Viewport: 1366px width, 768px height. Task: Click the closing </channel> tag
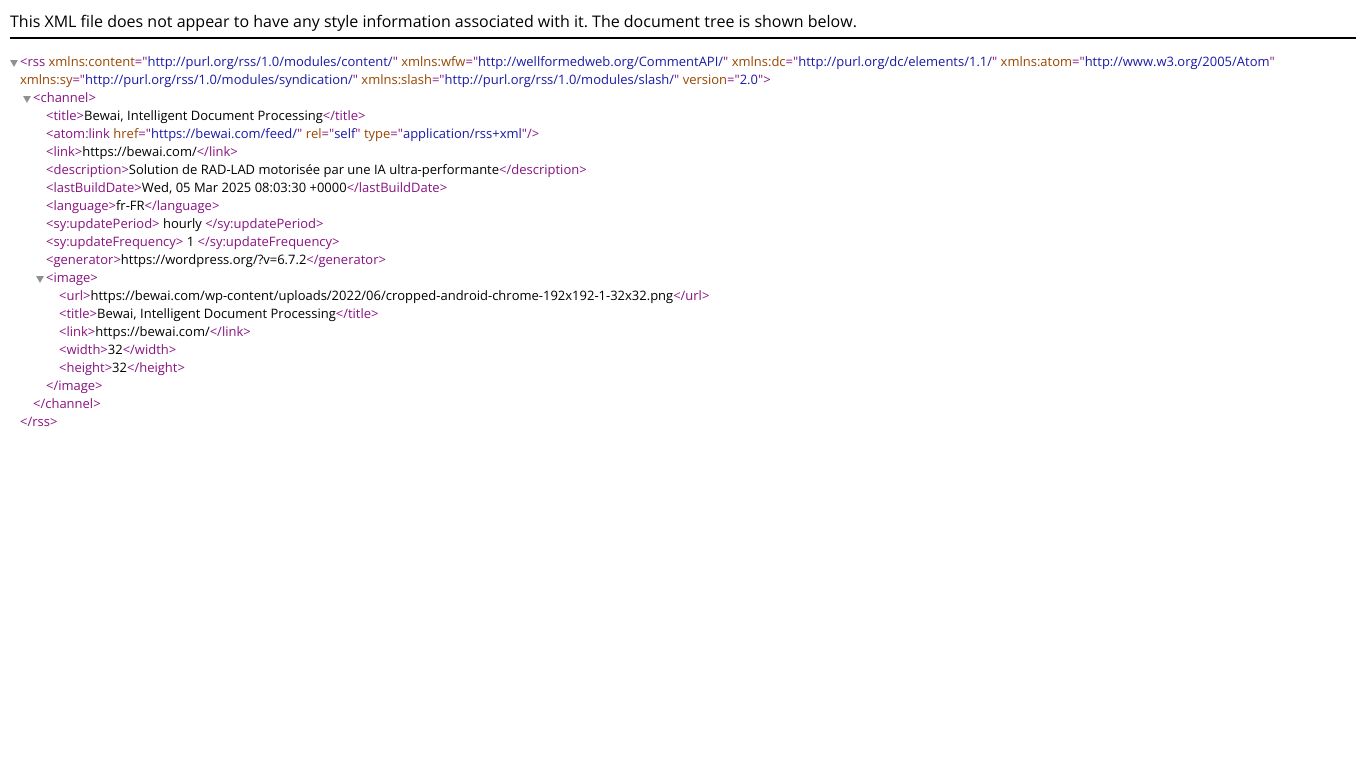pyautogui.click(x=67, y=403)
